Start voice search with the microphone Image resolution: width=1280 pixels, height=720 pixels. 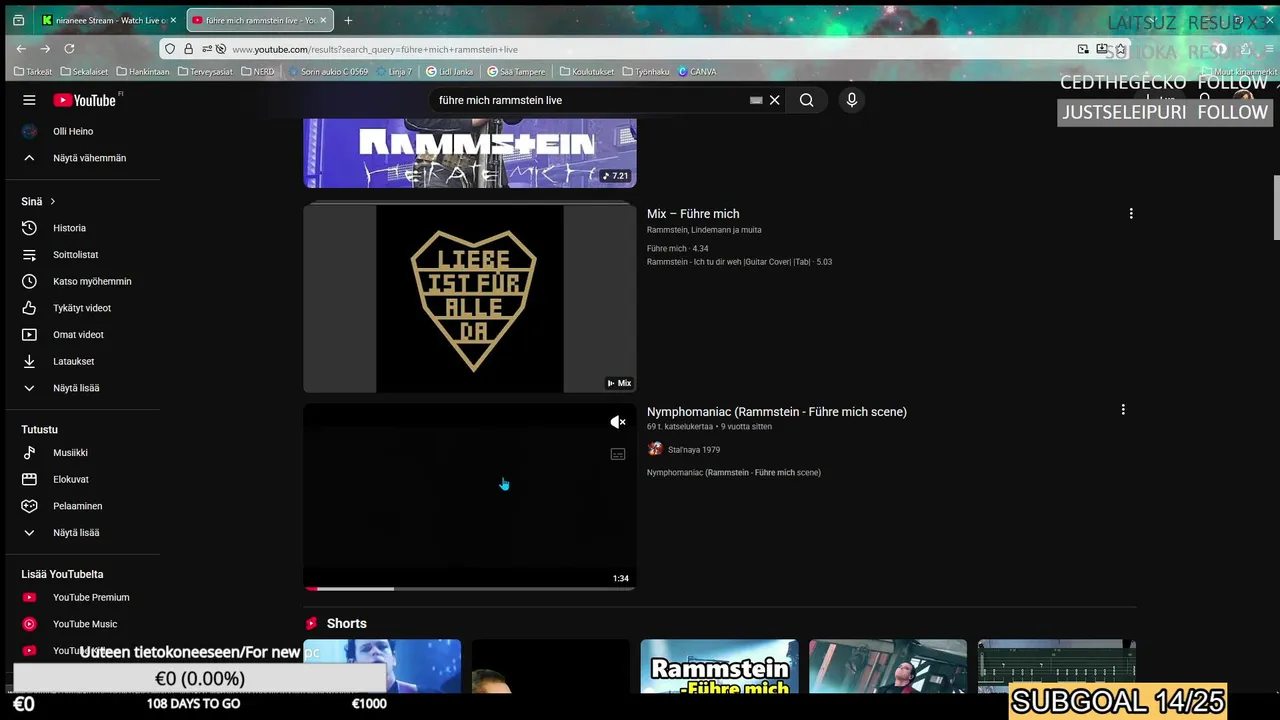coord(852,100)
